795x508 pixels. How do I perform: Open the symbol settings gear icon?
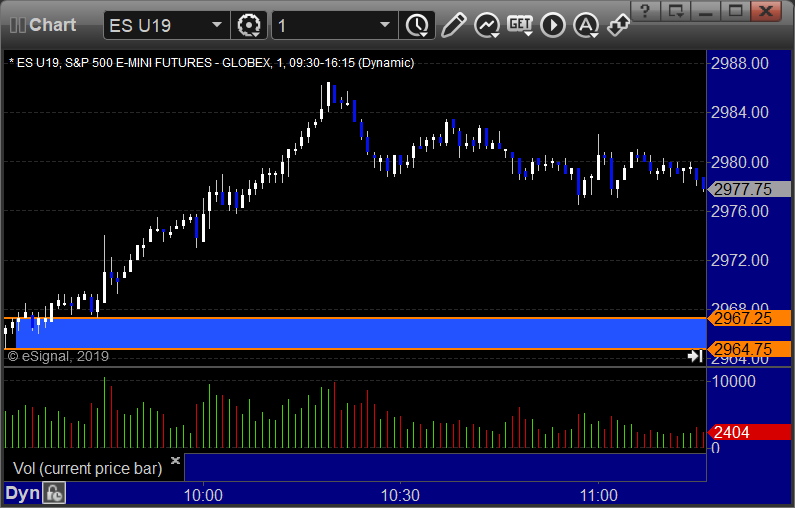tap(249, 25)
